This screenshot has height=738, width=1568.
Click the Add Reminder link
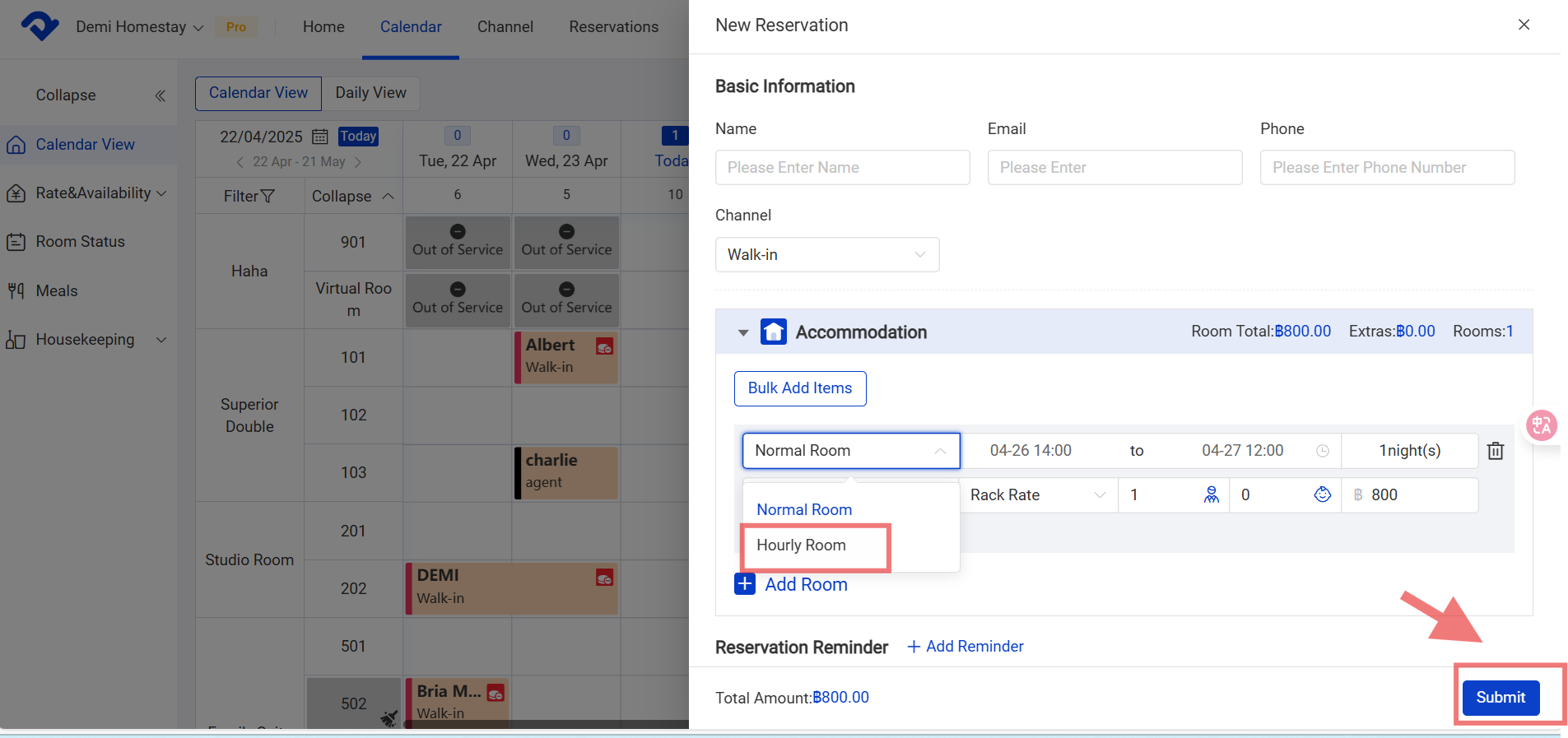point(965,647)
